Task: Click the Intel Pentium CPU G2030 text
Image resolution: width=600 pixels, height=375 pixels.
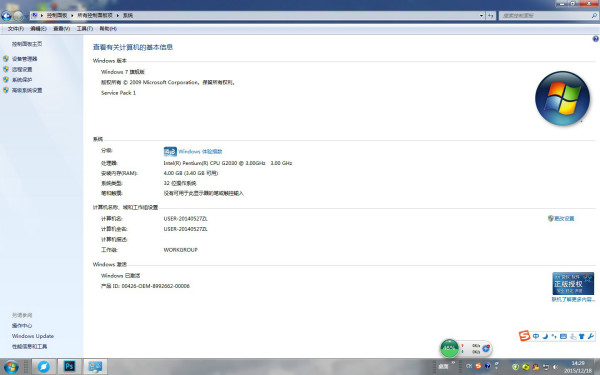Action: tap(228, 163)
